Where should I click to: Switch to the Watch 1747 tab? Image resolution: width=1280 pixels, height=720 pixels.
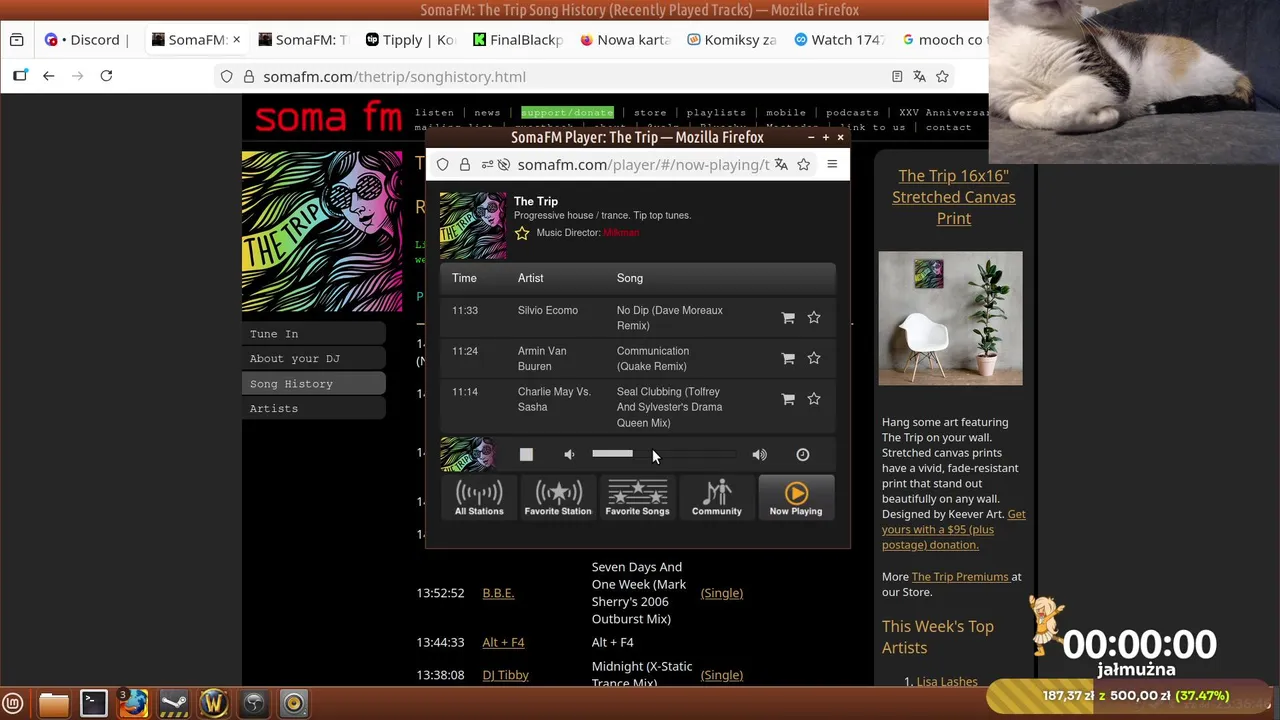click(x=839, y=40)
